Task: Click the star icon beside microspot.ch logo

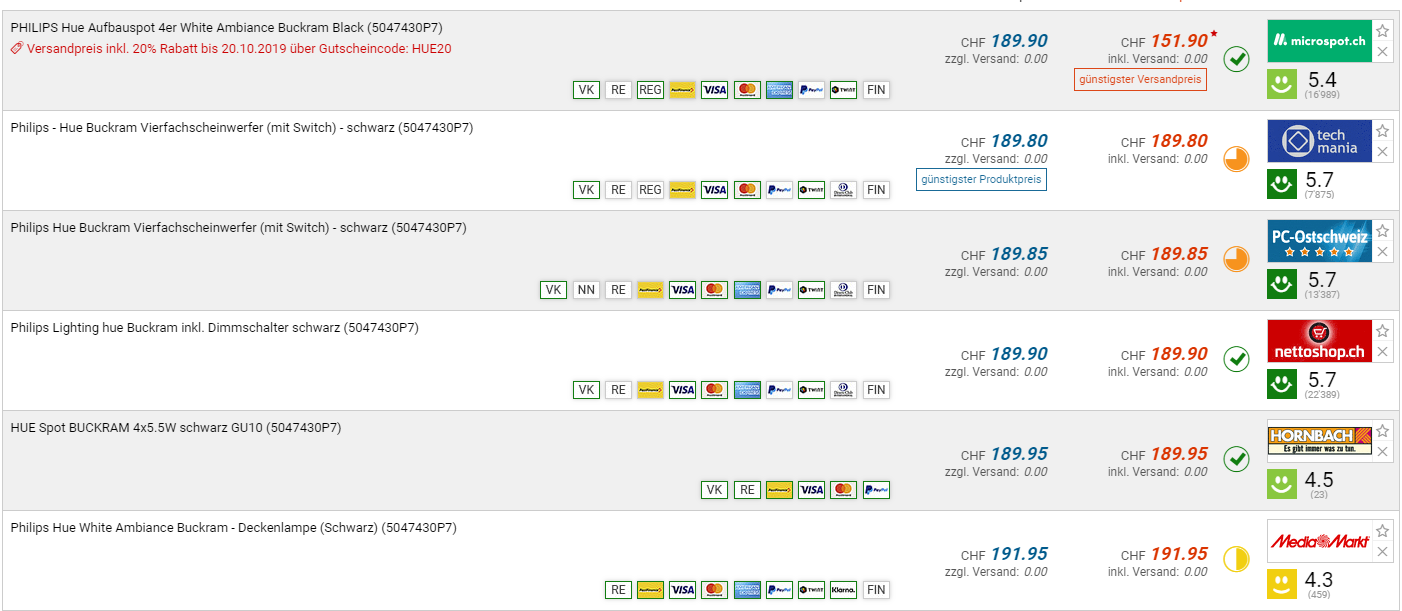Action: point(1382,30)
